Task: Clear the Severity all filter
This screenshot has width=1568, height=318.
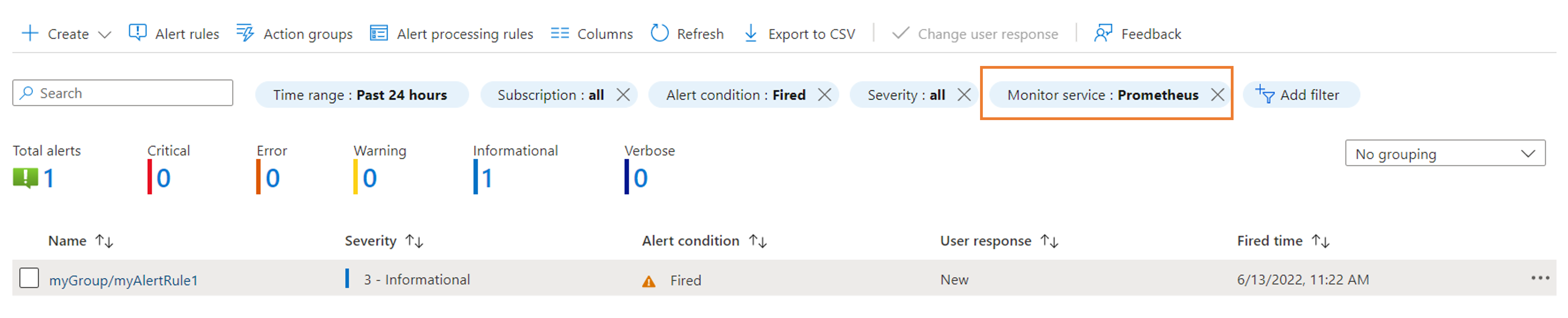Action: pos(963,94)
